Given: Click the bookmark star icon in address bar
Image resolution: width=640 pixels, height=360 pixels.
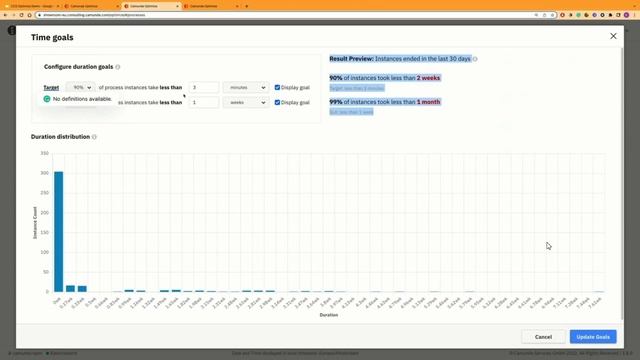Looking at the screenshot, I should 552,15.
